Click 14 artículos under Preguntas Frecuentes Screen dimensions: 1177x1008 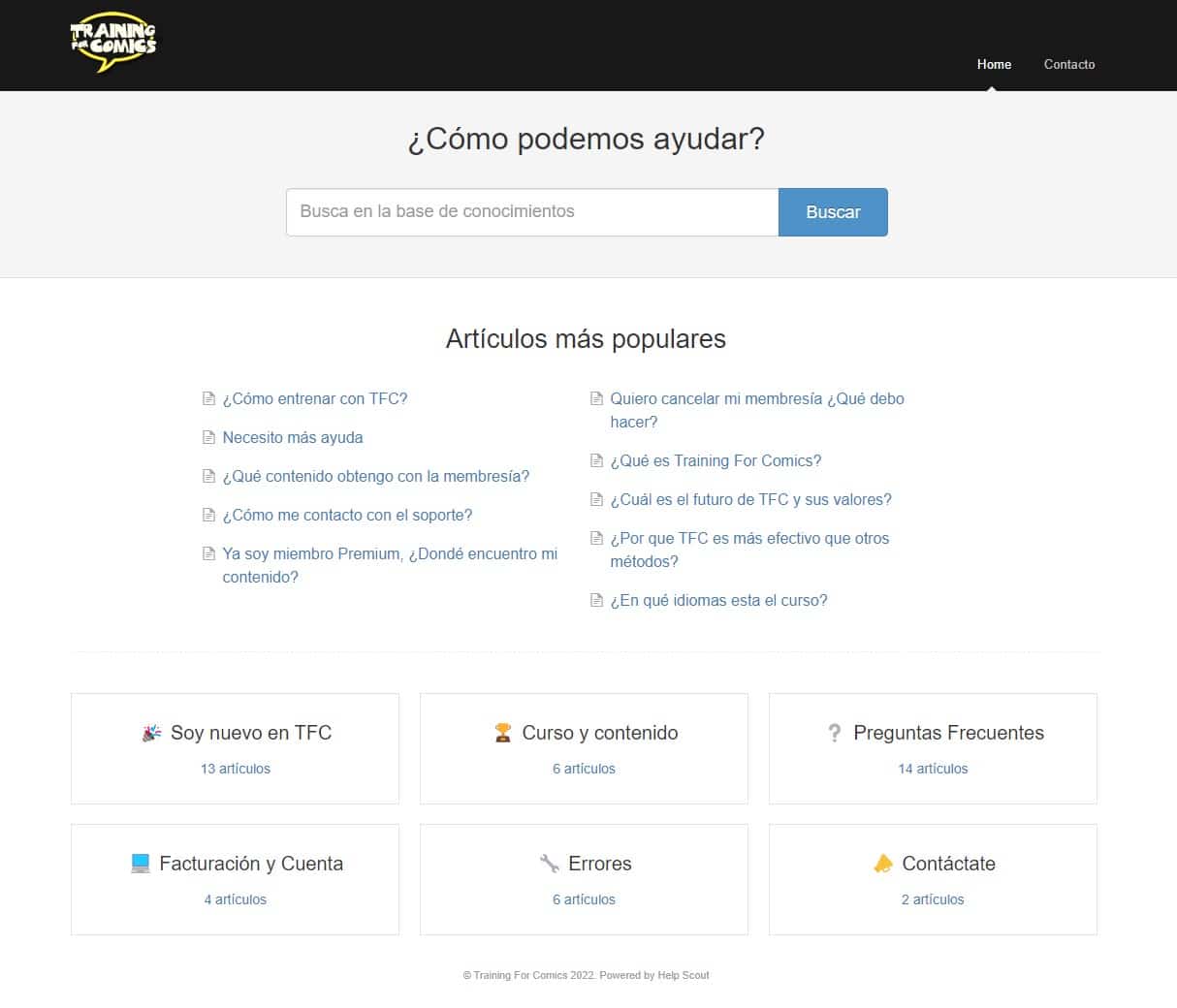[933, 769]
